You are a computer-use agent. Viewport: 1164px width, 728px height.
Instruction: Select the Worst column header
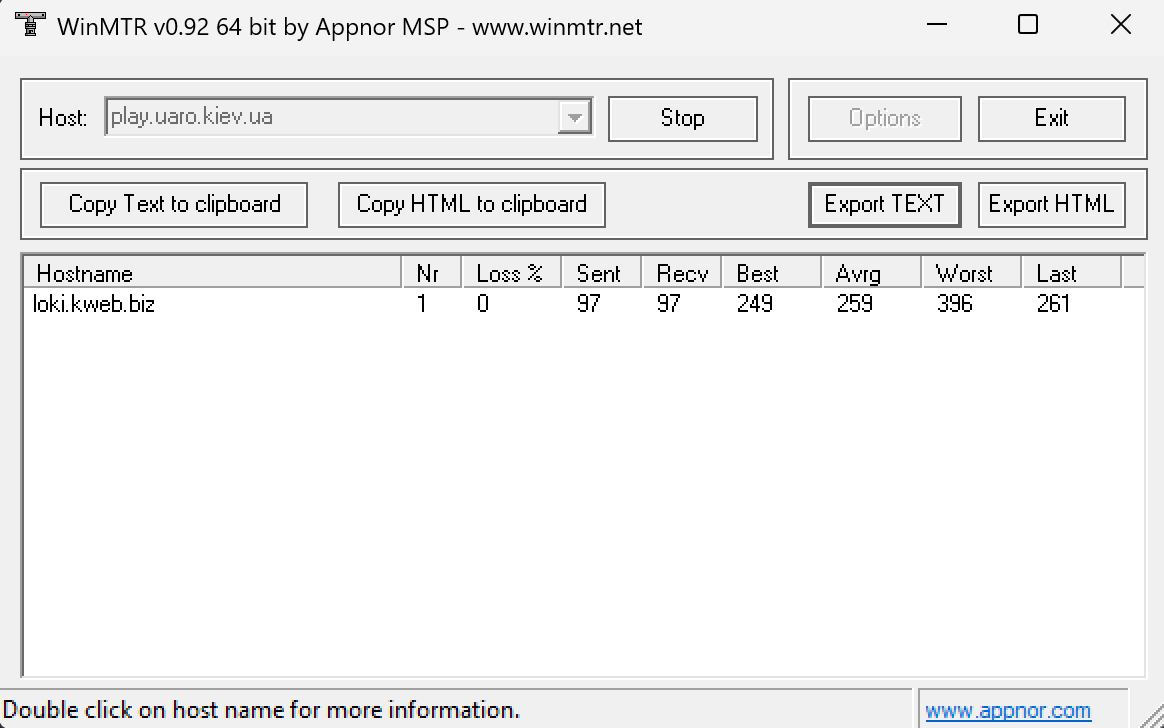point(972,273)
